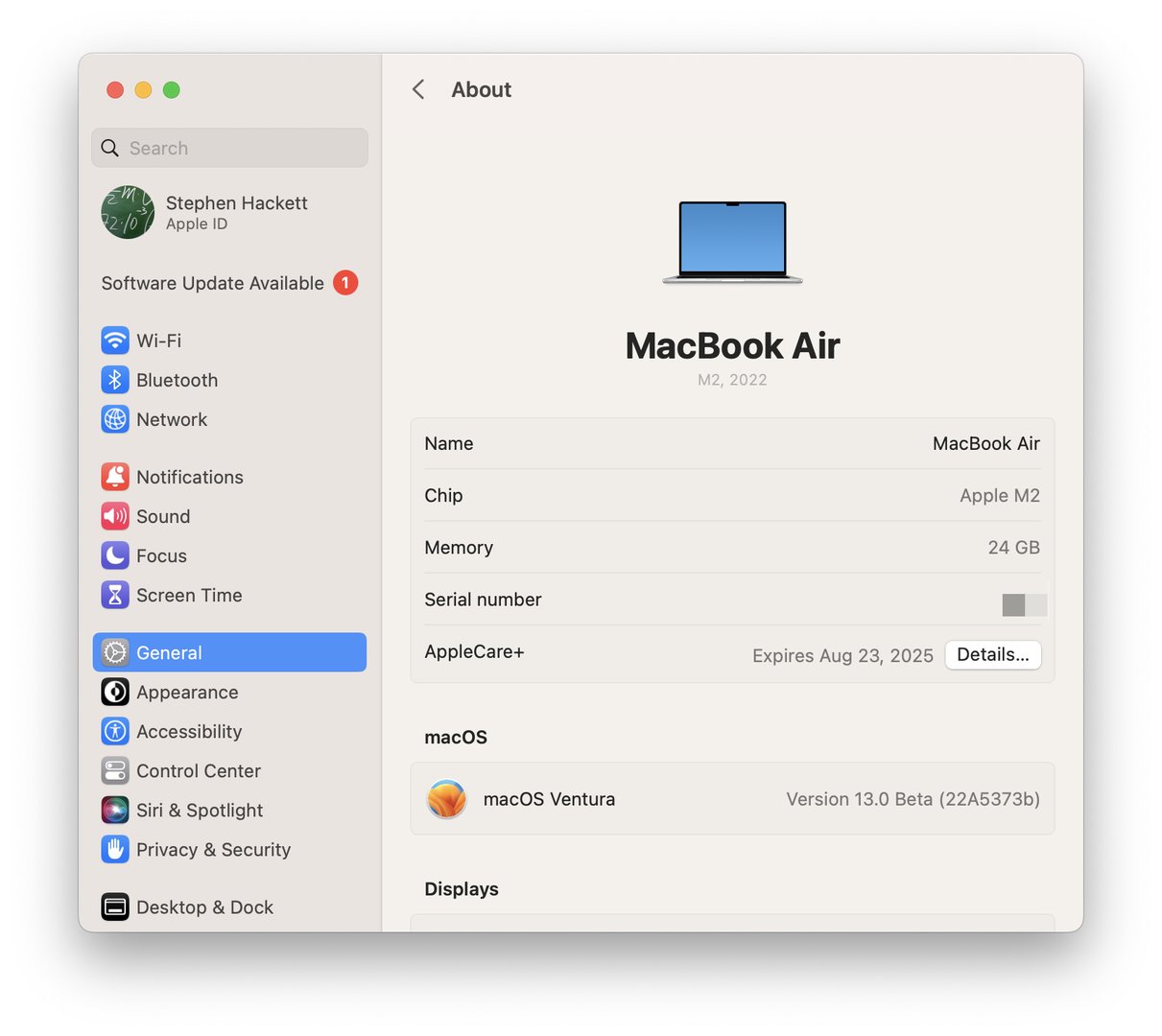Select Accessibility label in sidebar
Screen dimensions: 1162x1036
click(189, 731)
